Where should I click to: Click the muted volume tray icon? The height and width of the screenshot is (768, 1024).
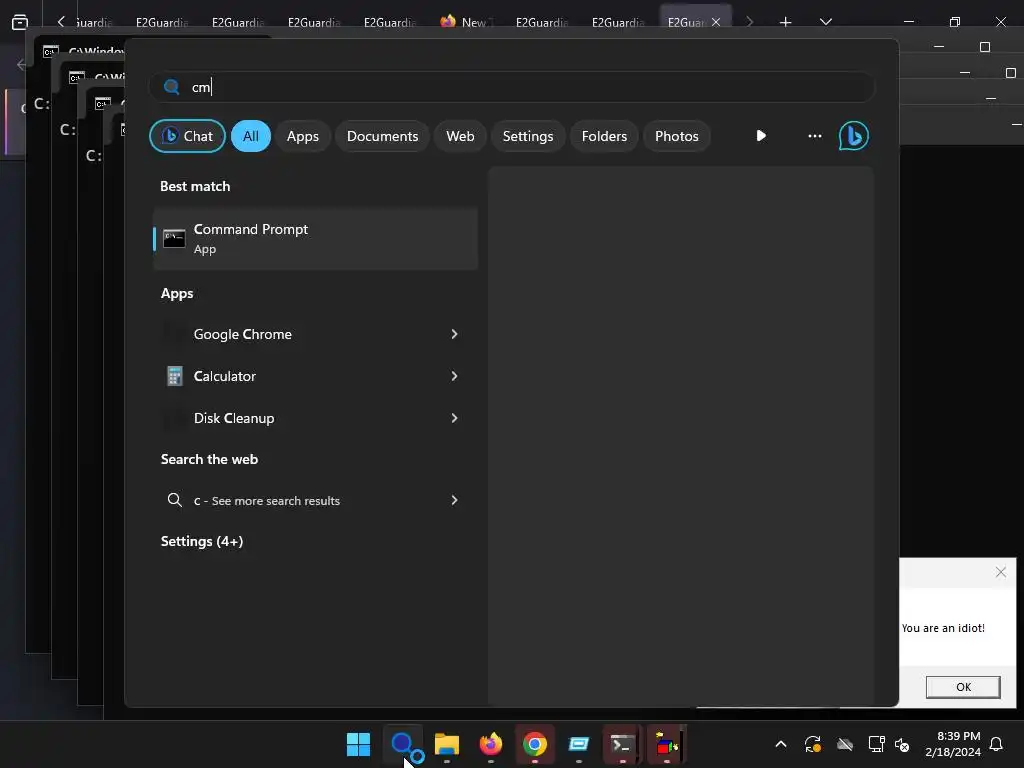[903, 744]
